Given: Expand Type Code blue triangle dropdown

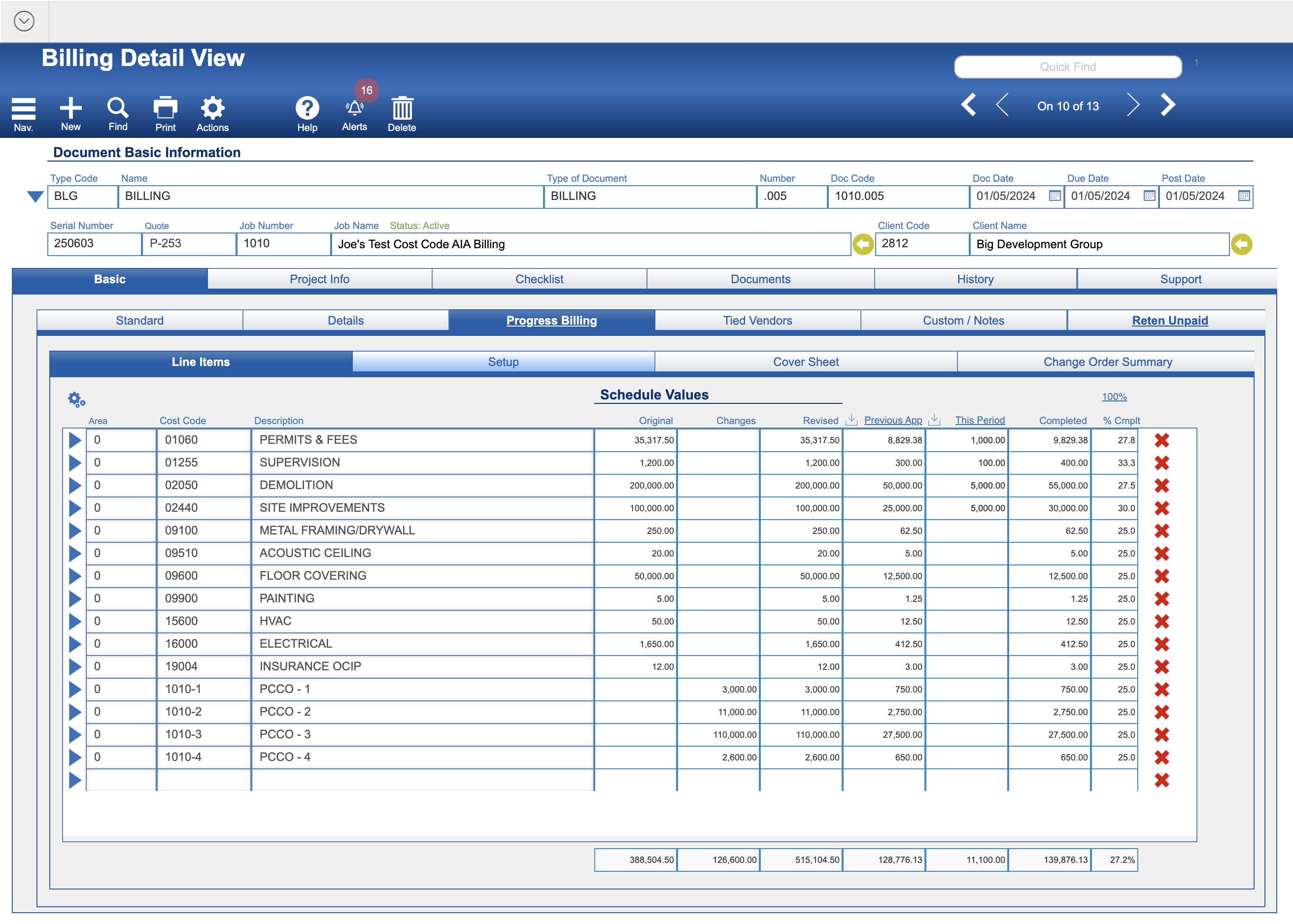Looking at the screenshot, I should 35,197.
